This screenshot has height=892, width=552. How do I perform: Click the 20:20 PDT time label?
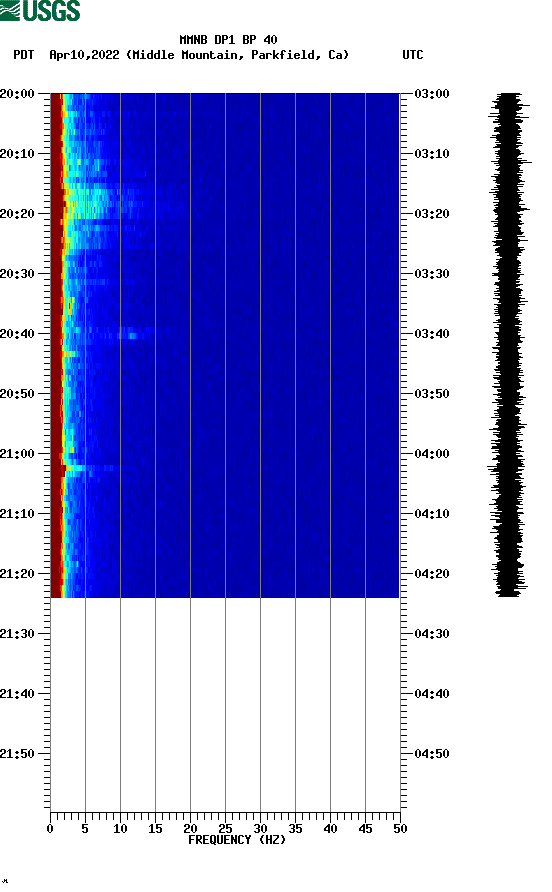point(17,214)
